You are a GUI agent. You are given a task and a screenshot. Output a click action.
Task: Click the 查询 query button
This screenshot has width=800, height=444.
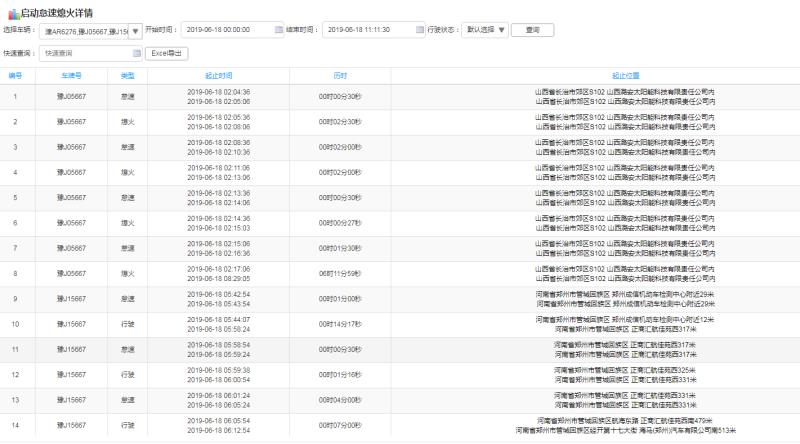coord(532,30)
